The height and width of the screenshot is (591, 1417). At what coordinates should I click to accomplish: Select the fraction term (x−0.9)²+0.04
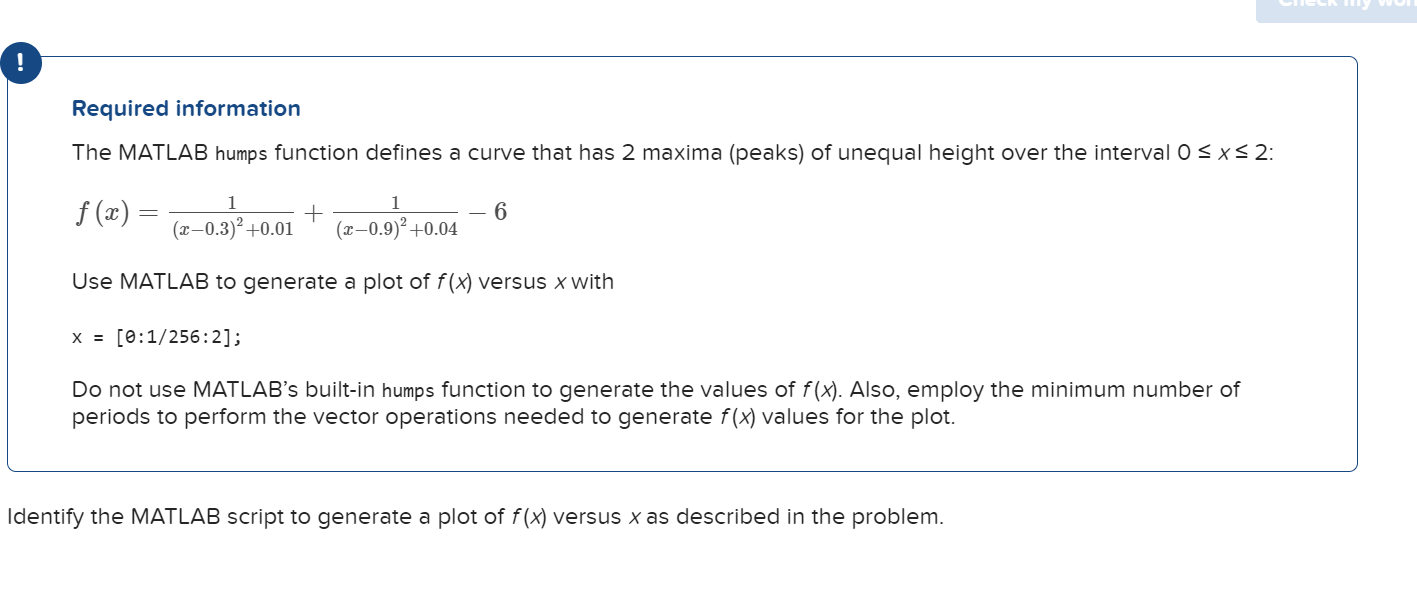click(396, 227)
